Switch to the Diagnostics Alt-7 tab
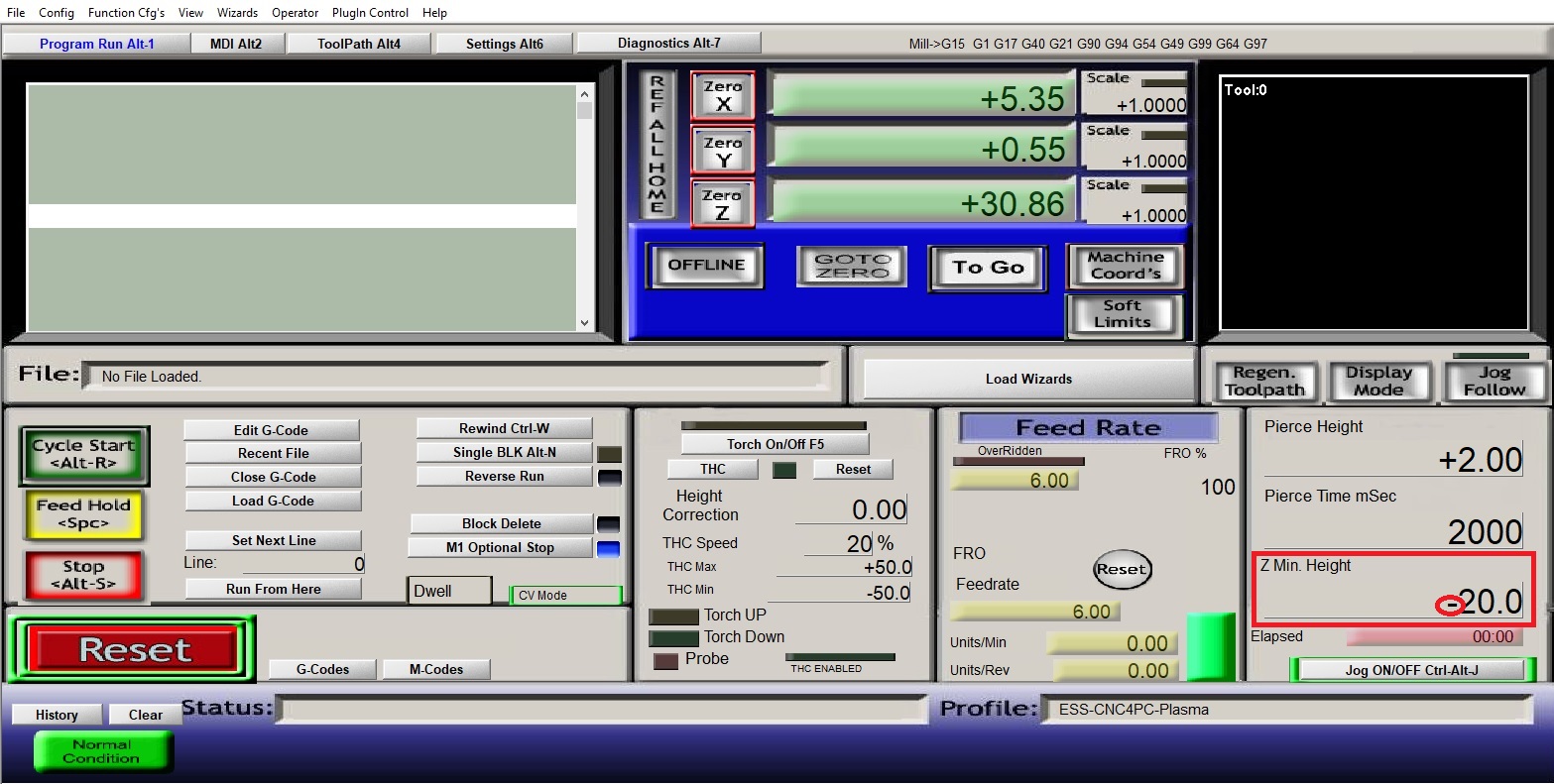1554x784 pixels. click(x=667, y=42)
